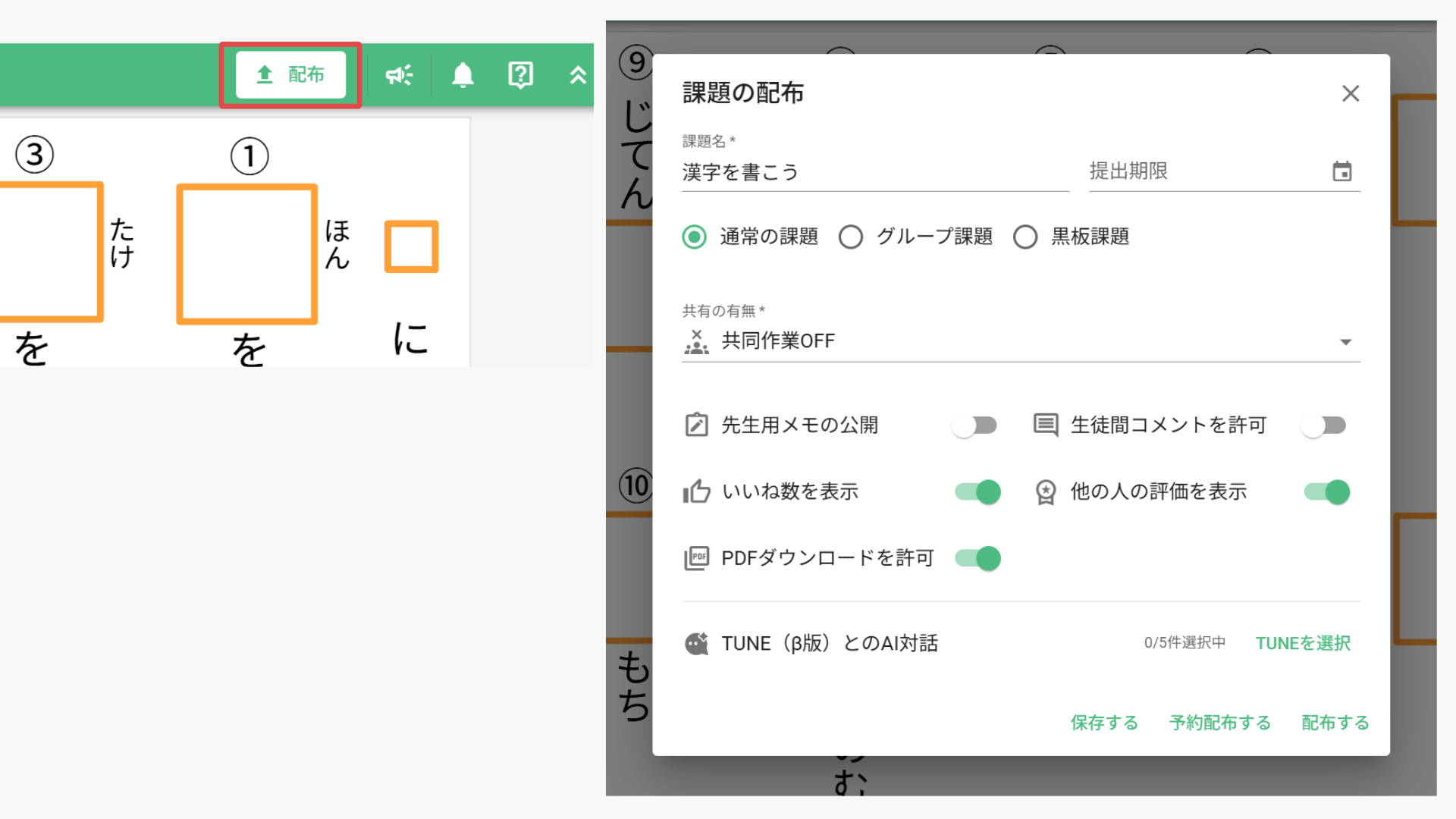The image size is (1456, 819).
Task: Select the 黒板課題 radio option
Action: point(1025,237)
